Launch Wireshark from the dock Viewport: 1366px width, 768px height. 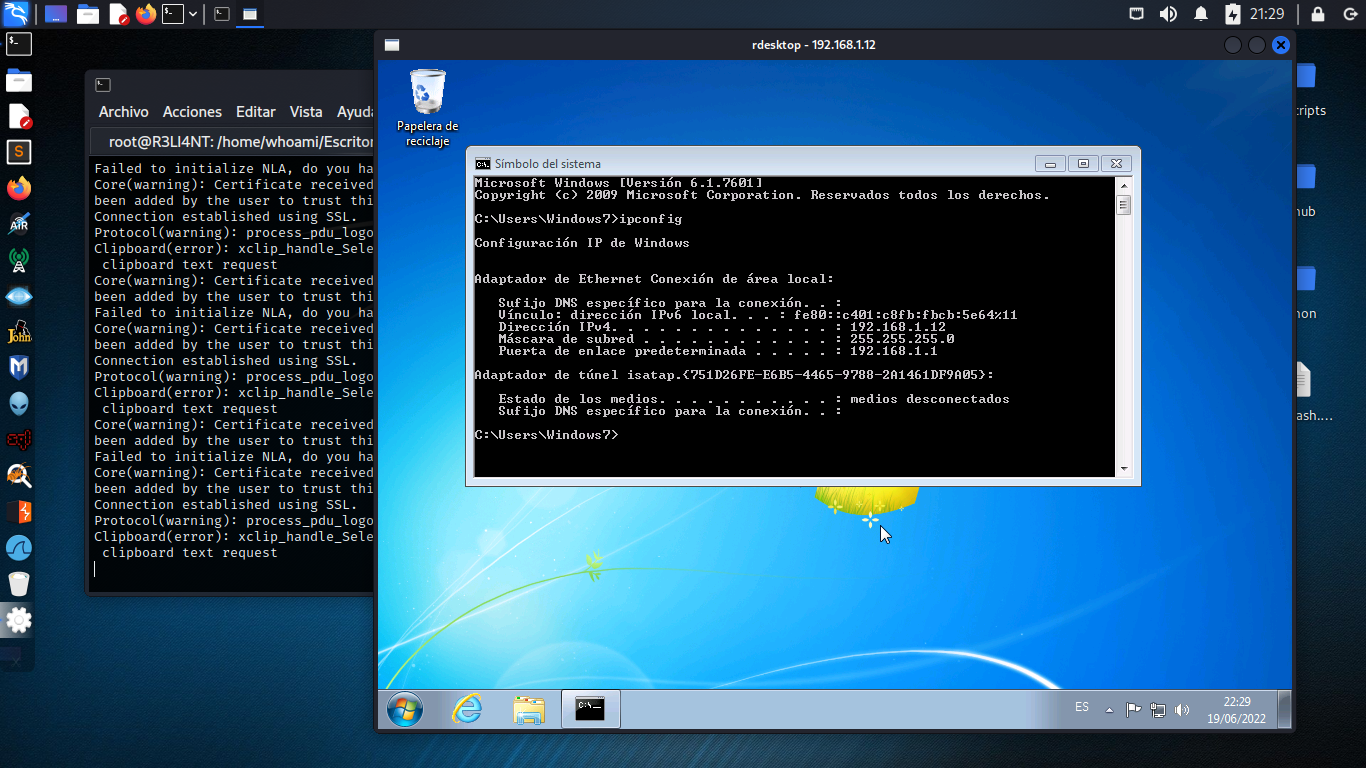pyautogui.click(x=19, y=548)
